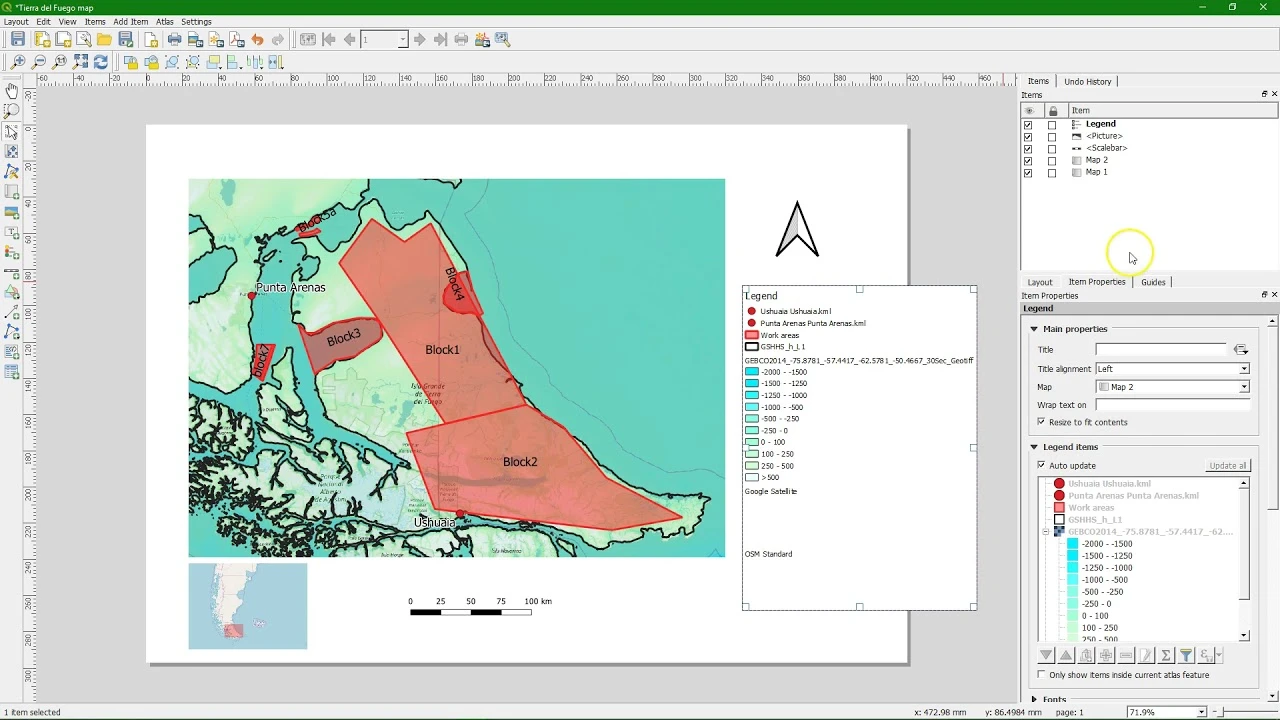This screenshot has width=1280, height=720.
Task: Click the North arrow picture on layout
Action: click(797, 230)
